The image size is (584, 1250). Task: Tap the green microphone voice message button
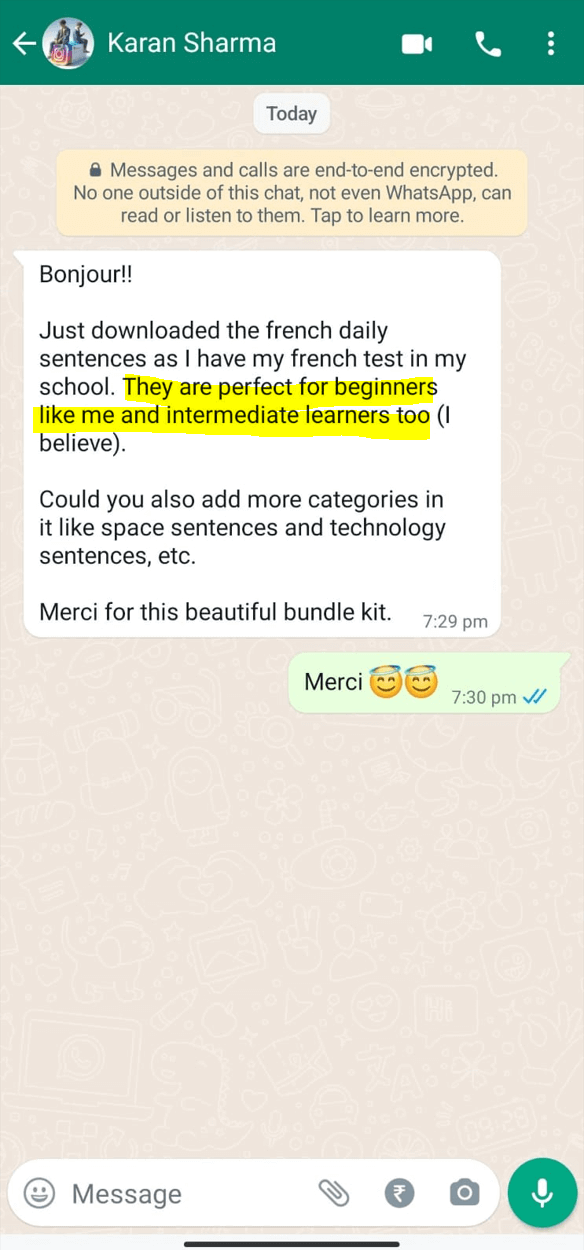click(542, 1192)
